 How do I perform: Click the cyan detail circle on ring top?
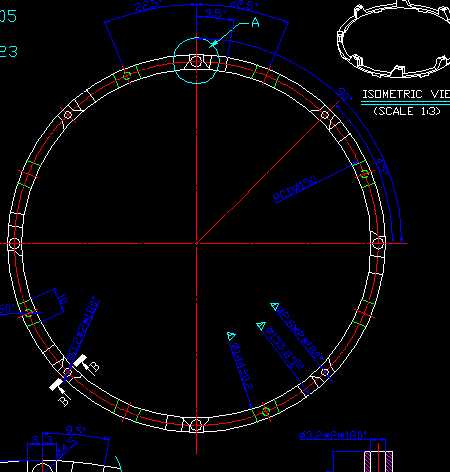point(197,60)
